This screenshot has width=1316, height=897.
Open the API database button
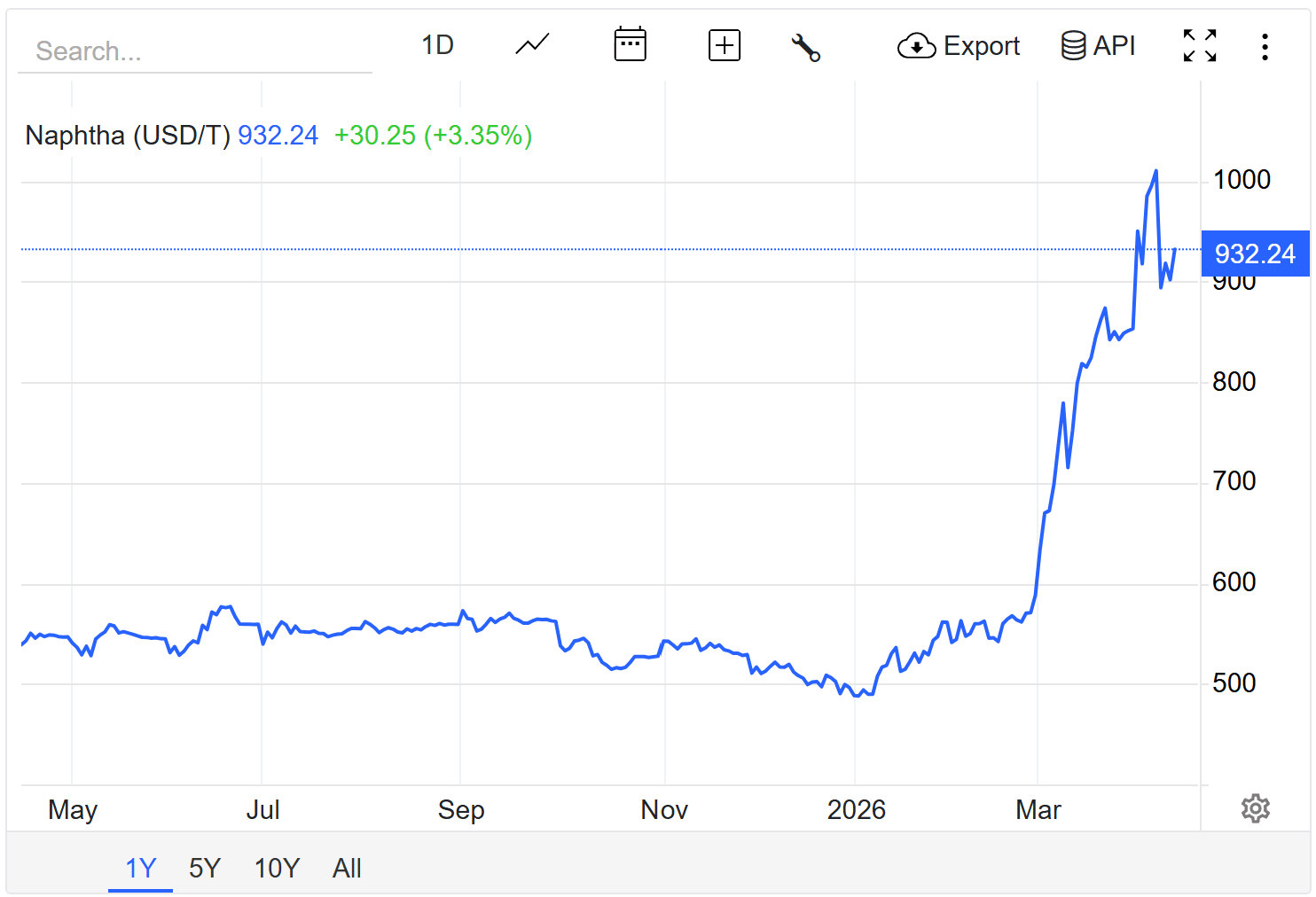[x=1098, y=45]
